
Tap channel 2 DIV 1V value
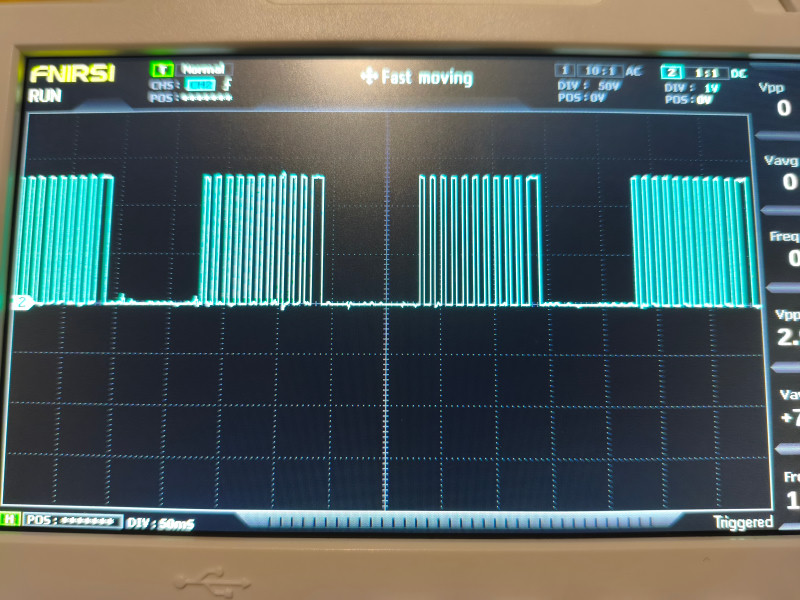(692, 88)
